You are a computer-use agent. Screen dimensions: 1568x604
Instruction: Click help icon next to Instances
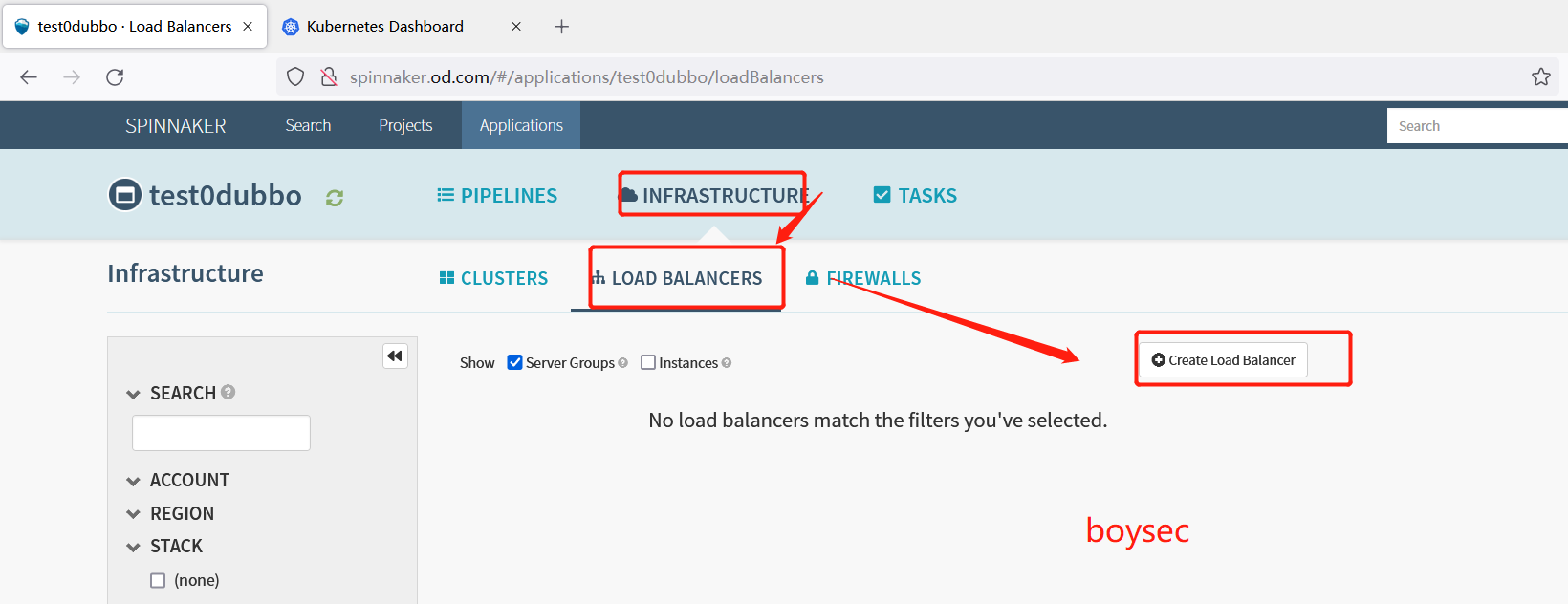click(x=727, y=363)
